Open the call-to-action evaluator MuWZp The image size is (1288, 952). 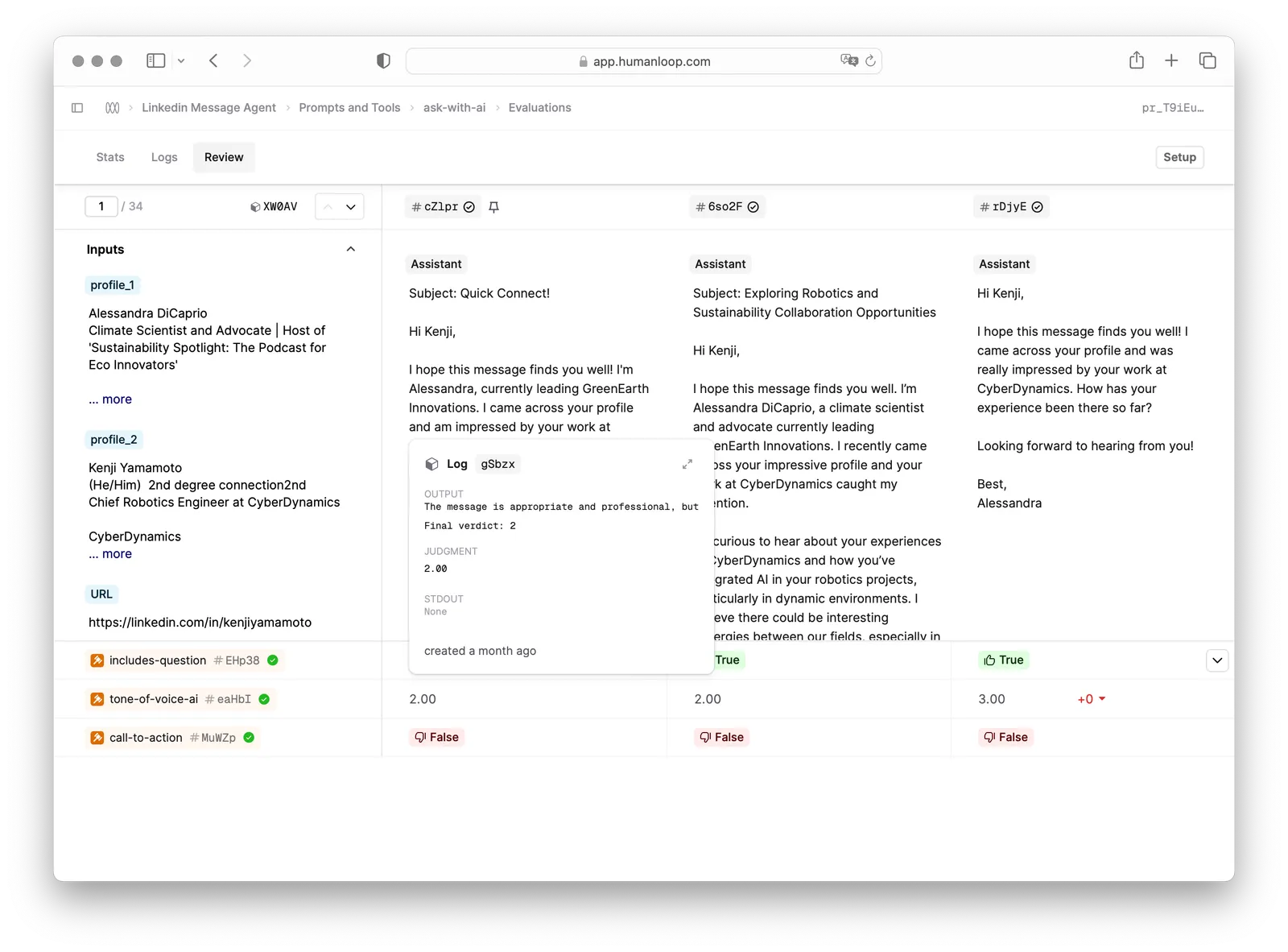173,738
